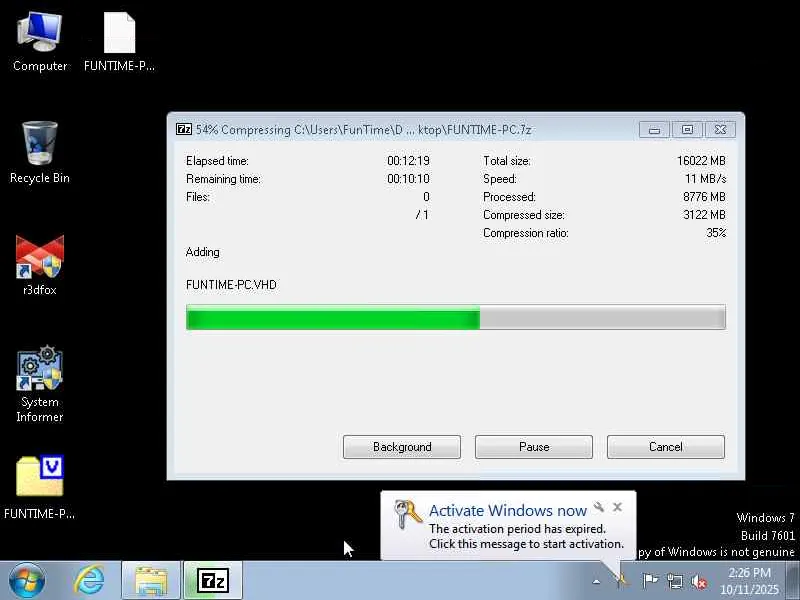The width and height of the screenshot is (800, 600).
Task: Launch Internet Explorer from taskbar
Action: pos(89,581)
